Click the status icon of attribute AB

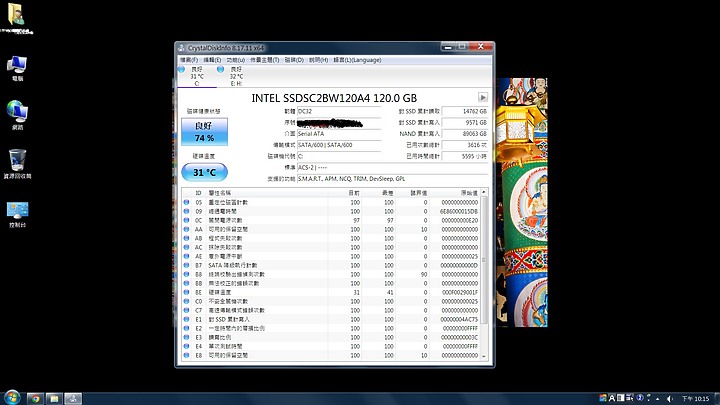tap(186, 238)
